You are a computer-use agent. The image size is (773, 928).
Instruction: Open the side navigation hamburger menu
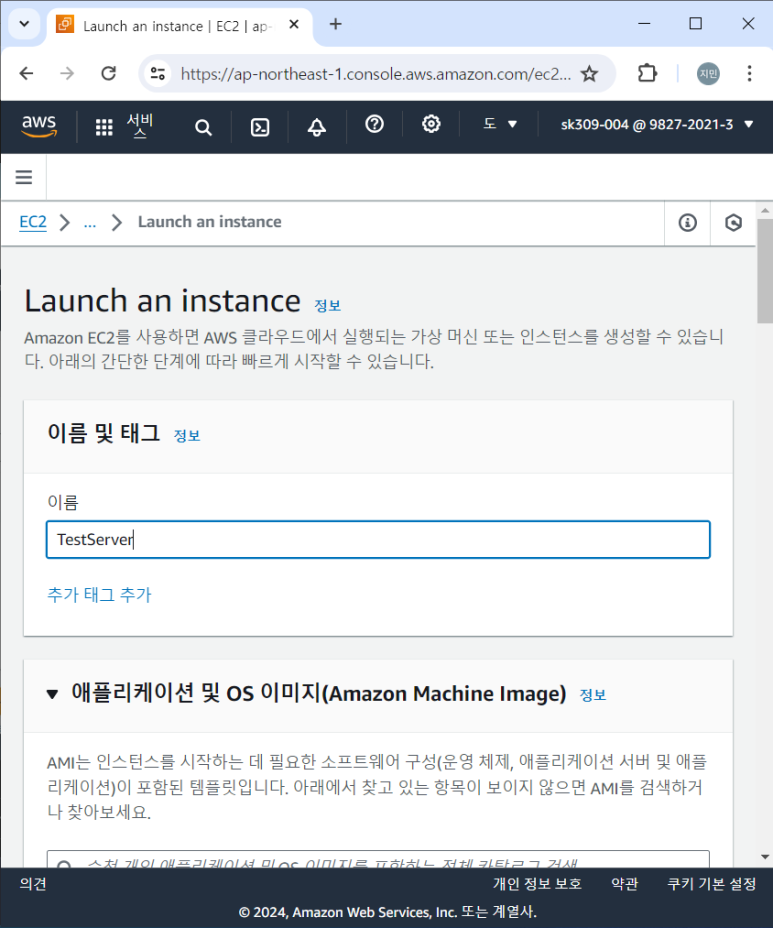pos(24,177)
